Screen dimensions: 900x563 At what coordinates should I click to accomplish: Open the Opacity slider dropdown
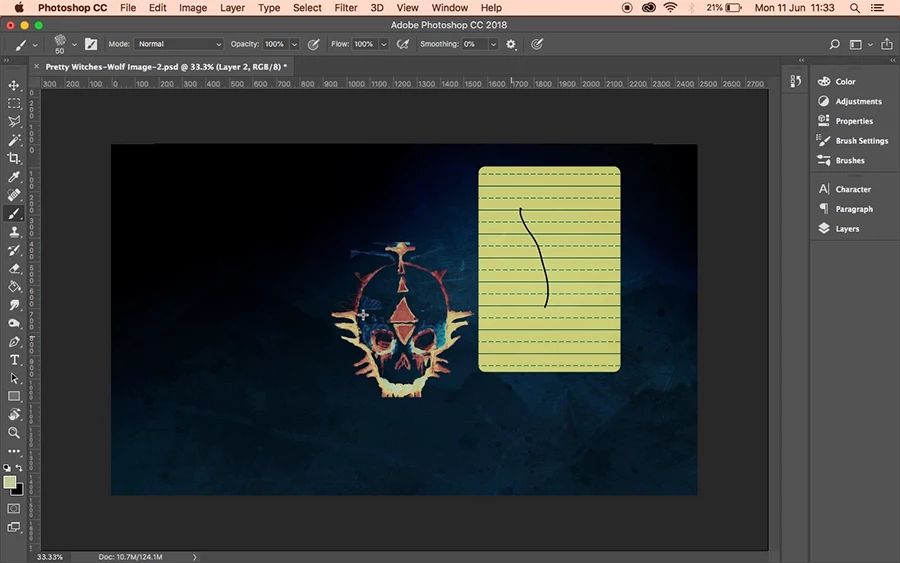(x=294, y=44)
